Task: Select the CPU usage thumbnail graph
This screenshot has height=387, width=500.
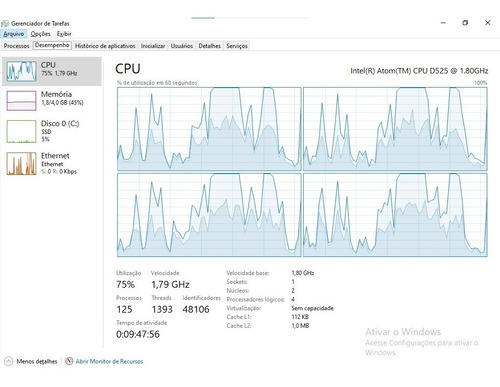Action: coord(21,71)
